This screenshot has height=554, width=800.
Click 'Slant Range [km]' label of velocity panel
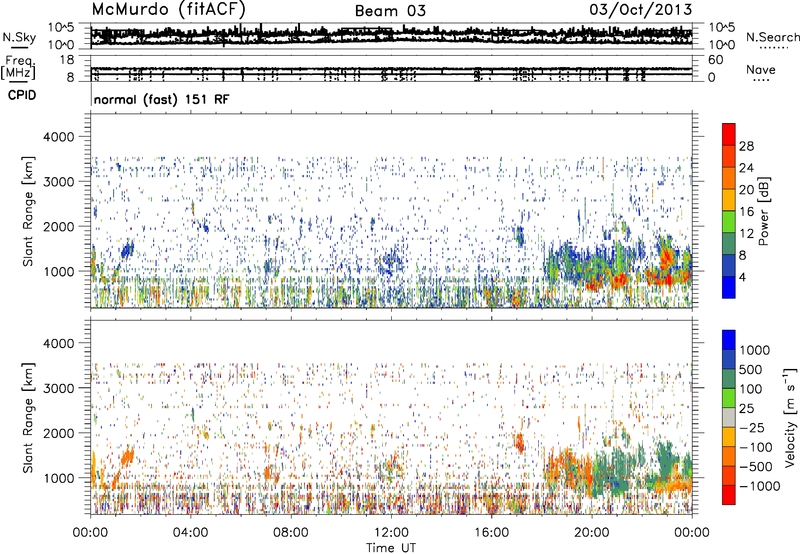[28, 417]
